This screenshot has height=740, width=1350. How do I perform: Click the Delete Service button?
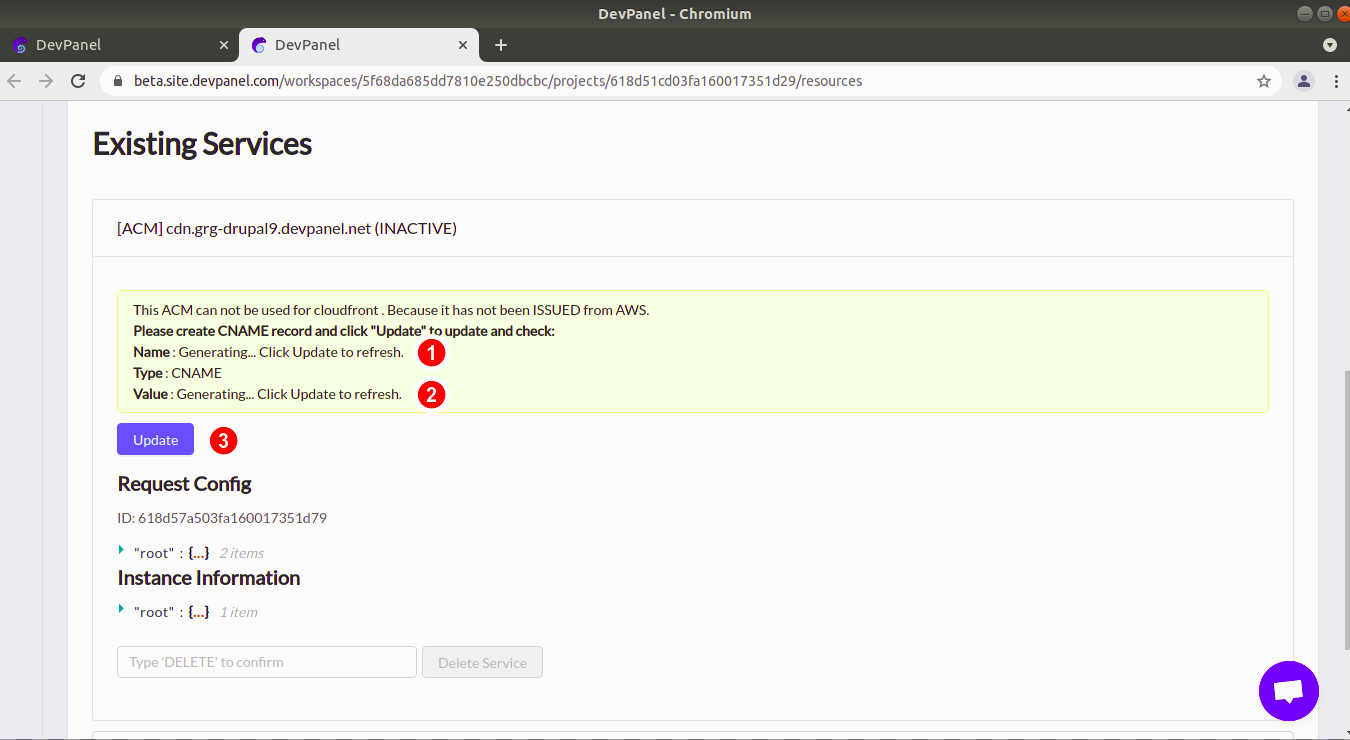pyautogui.click(x=482, y=662)
